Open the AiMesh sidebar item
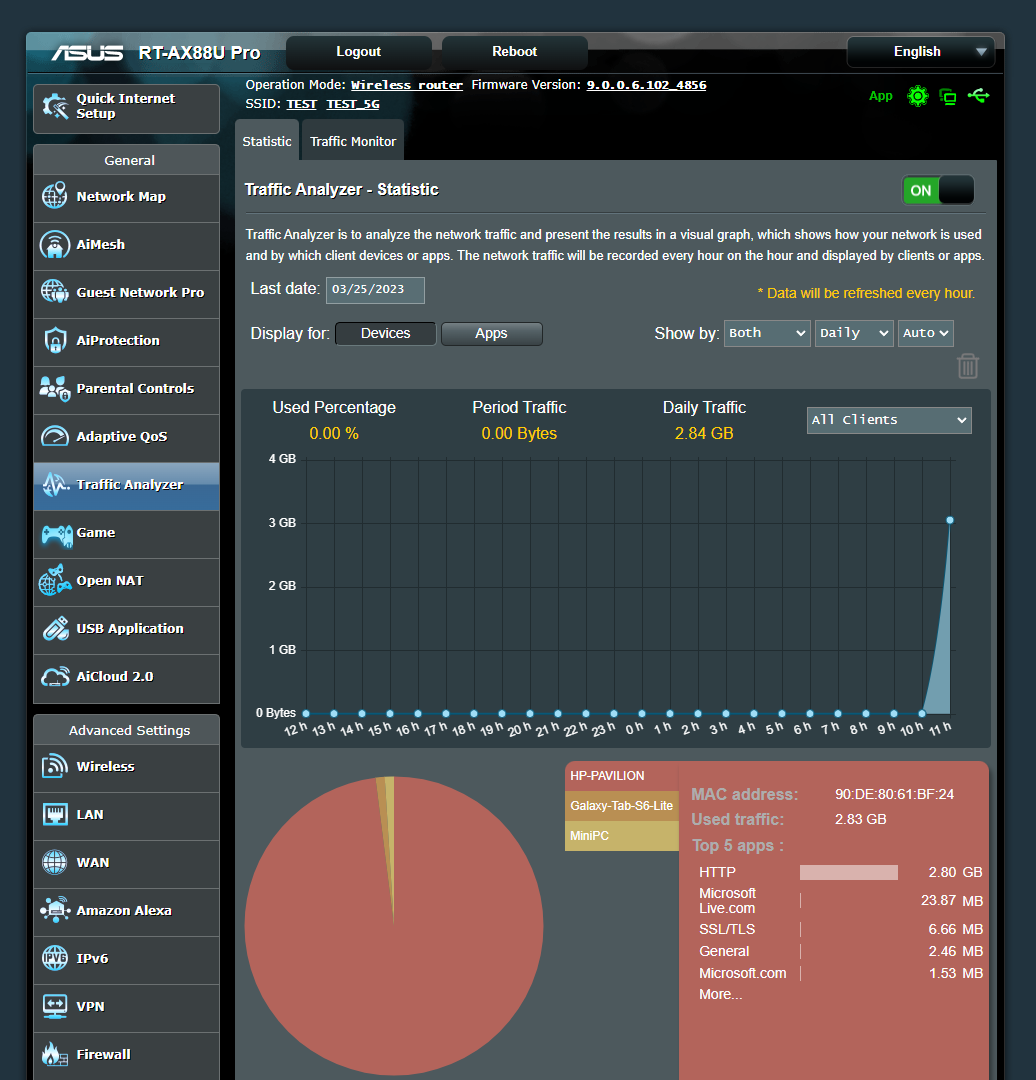Image resolution: width=1036 pixels, height=1080 pixels. point(127,245)
